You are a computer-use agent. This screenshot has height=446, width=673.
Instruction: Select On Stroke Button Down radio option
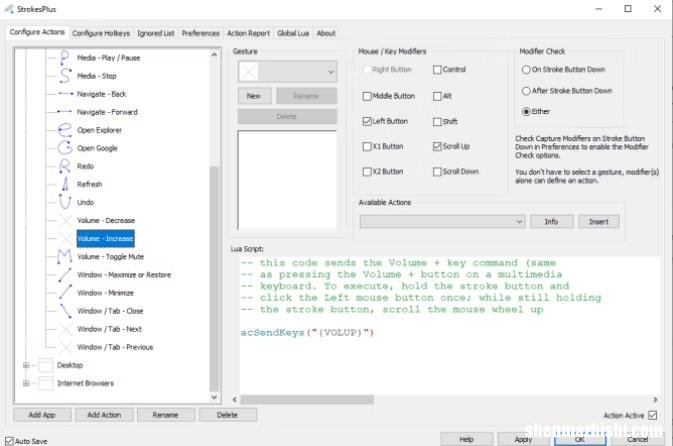click(x=526, y=70)
